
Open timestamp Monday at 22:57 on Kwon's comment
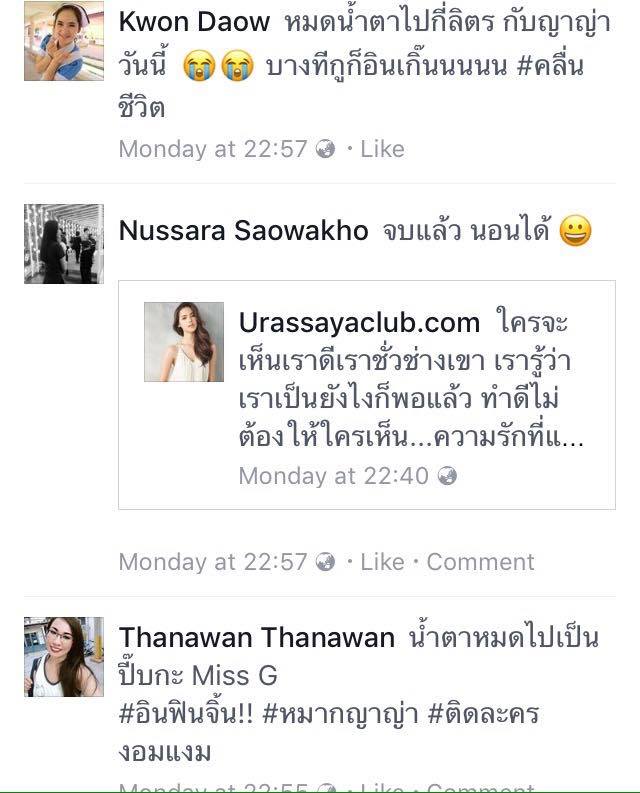tap(213, 149)
